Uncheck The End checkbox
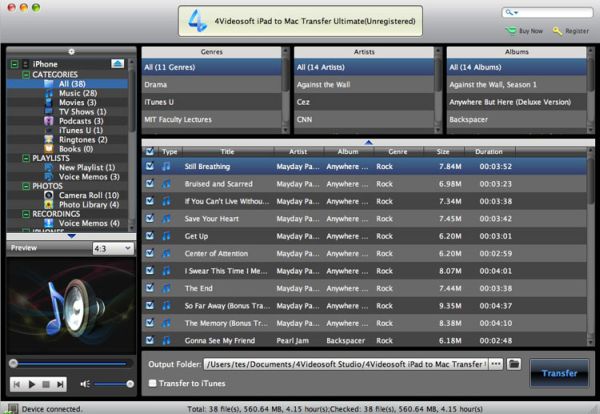 pos(150,288)
